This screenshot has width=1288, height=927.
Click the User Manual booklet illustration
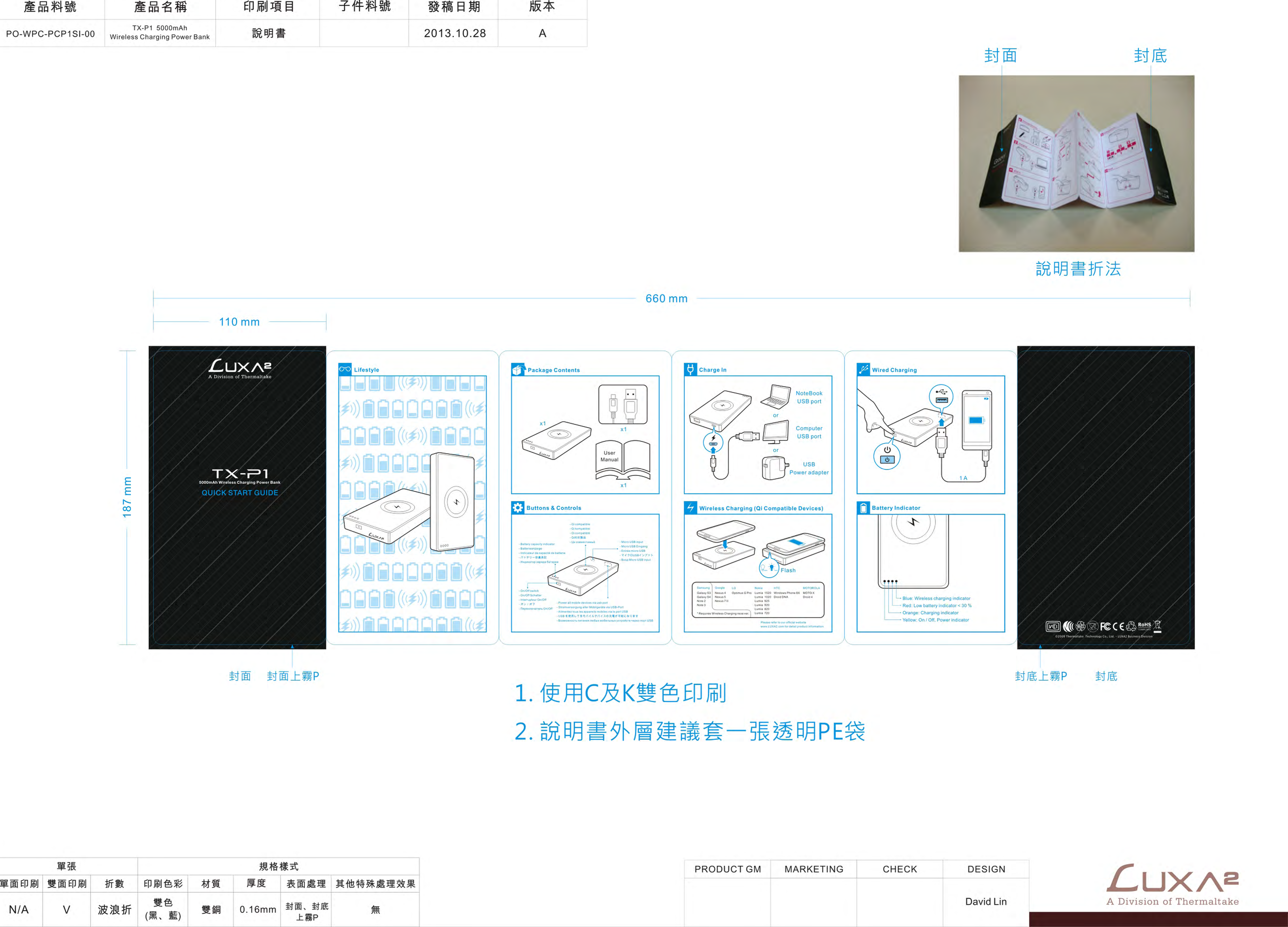point(622,459)
